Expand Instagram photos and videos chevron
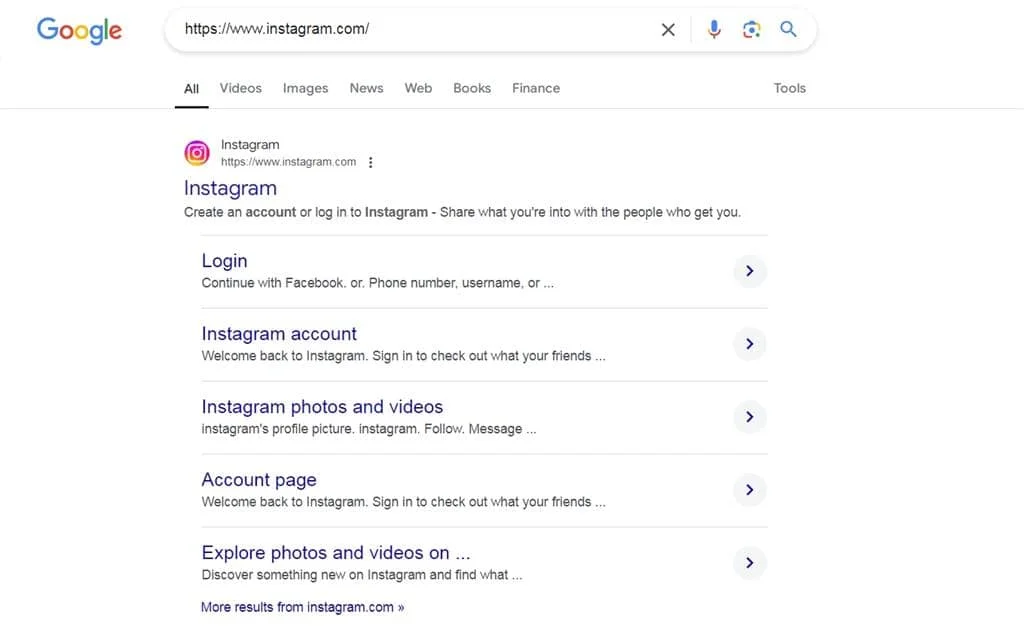 (750, 417)
